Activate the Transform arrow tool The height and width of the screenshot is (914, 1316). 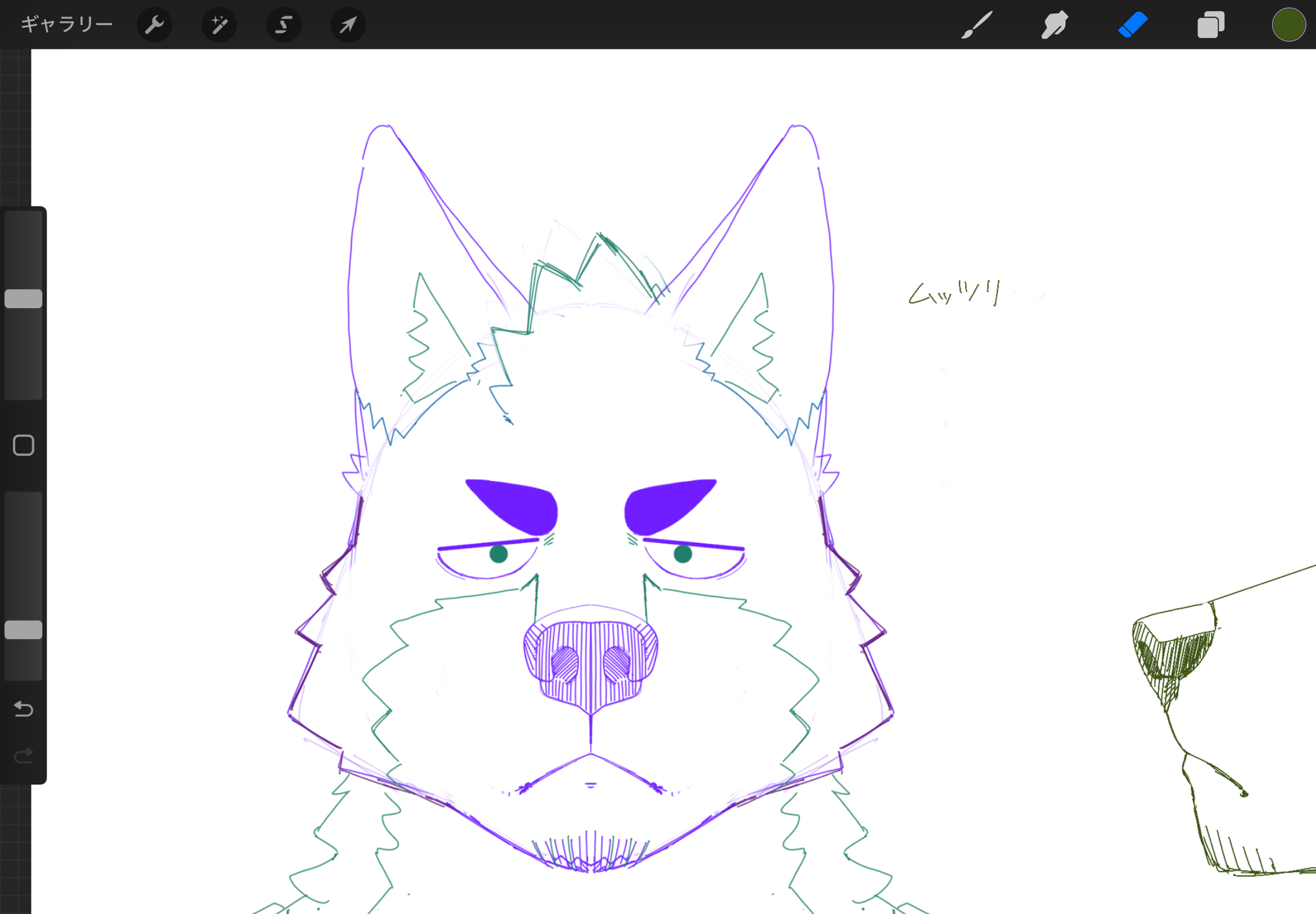(347, 25)
